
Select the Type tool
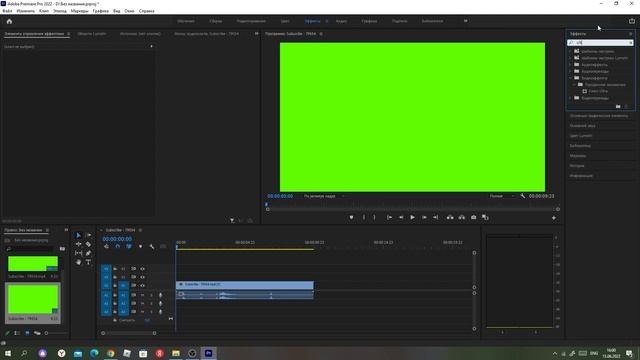coord(89,262)
